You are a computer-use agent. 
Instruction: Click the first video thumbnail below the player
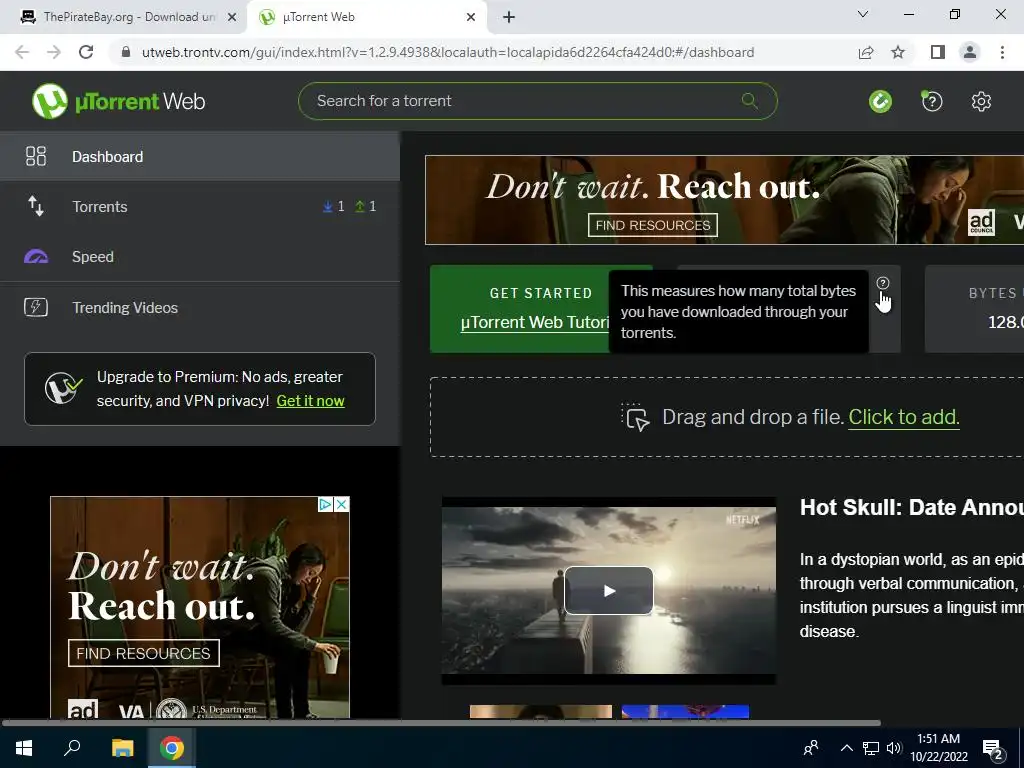pos(541,711)
